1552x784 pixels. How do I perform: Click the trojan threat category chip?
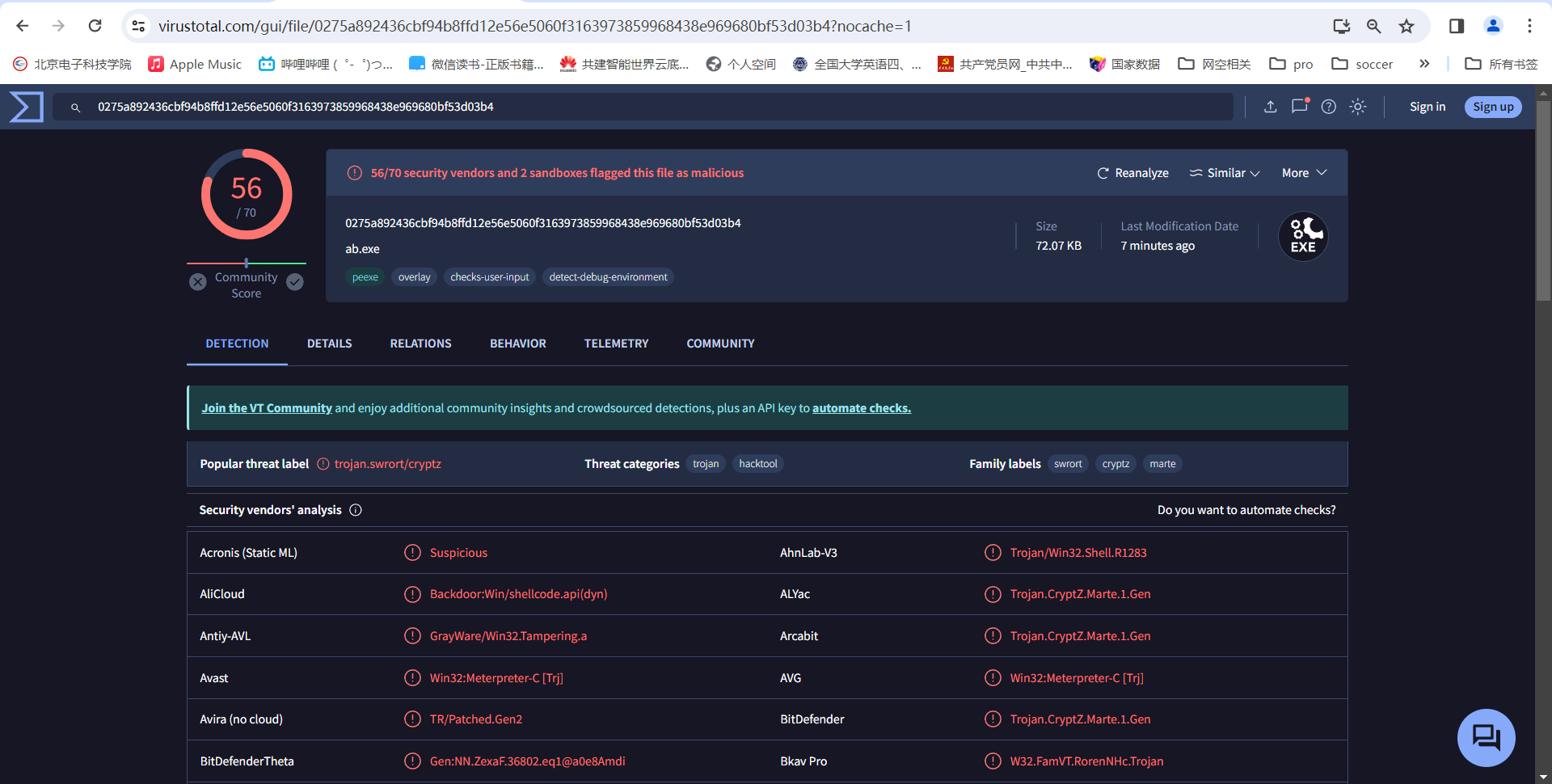(x=706, y=464)
